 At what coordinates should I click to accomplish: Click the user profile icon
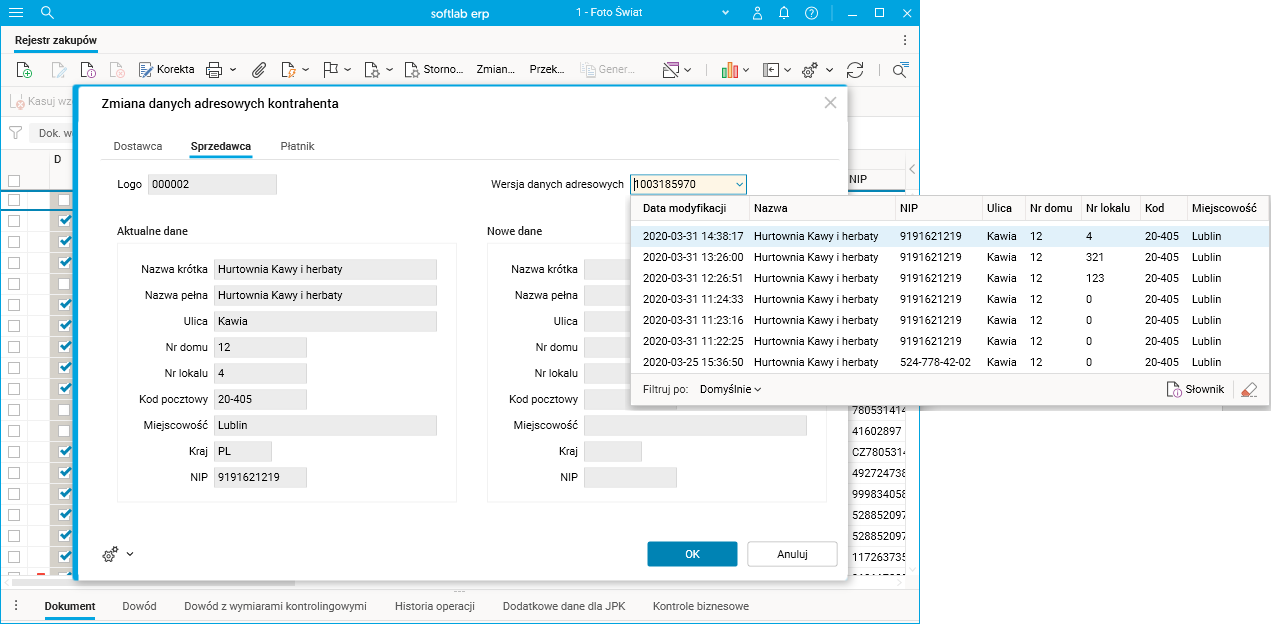coord(757,13)
